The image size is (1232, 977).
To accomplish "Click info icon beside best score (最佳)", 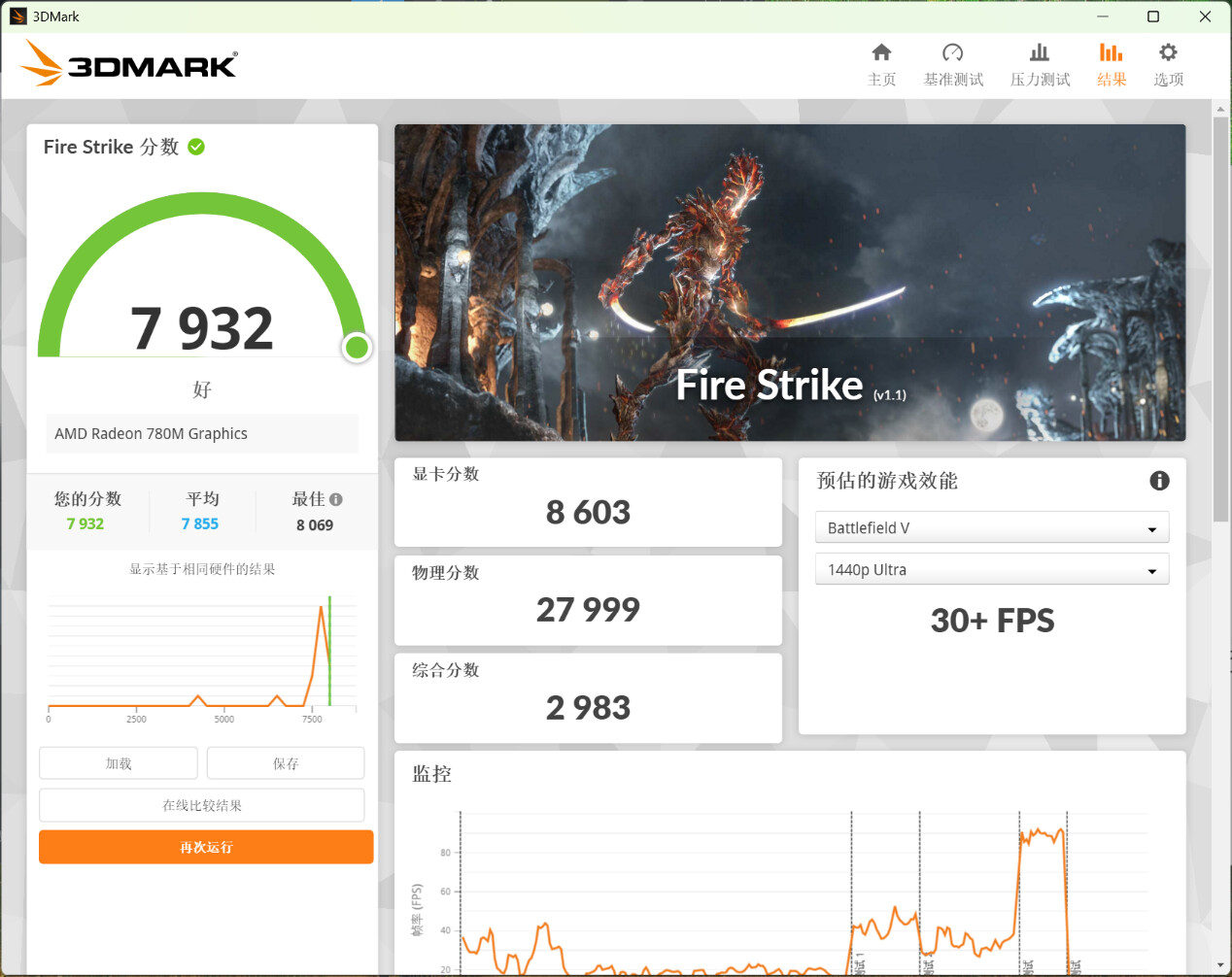I will point(336,499).
